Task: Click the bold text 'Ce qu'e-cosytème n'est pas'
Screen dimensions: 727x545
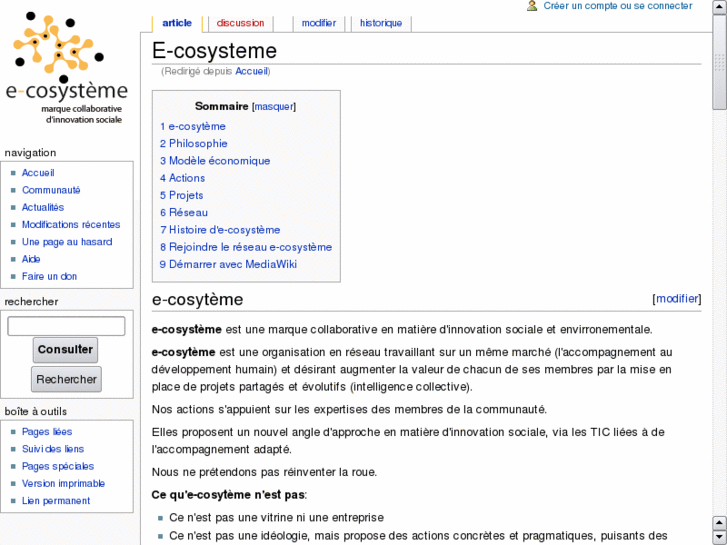Action: tap(228, 495)
